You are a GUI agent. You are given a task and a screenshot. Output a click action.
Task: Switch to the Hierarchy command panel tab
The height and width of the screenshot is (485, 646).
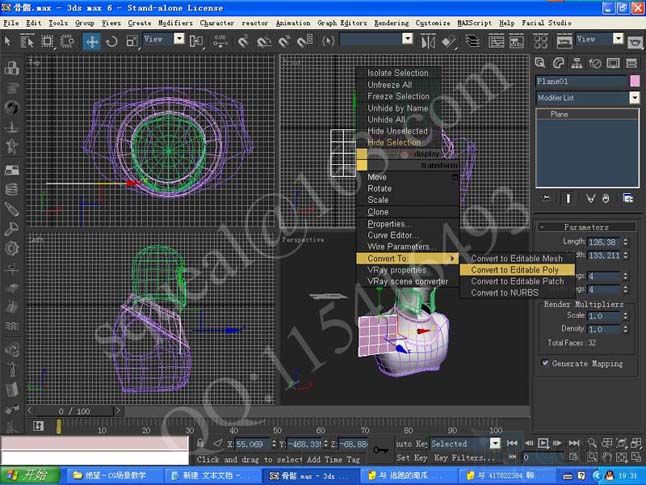[x=577, y=63]
